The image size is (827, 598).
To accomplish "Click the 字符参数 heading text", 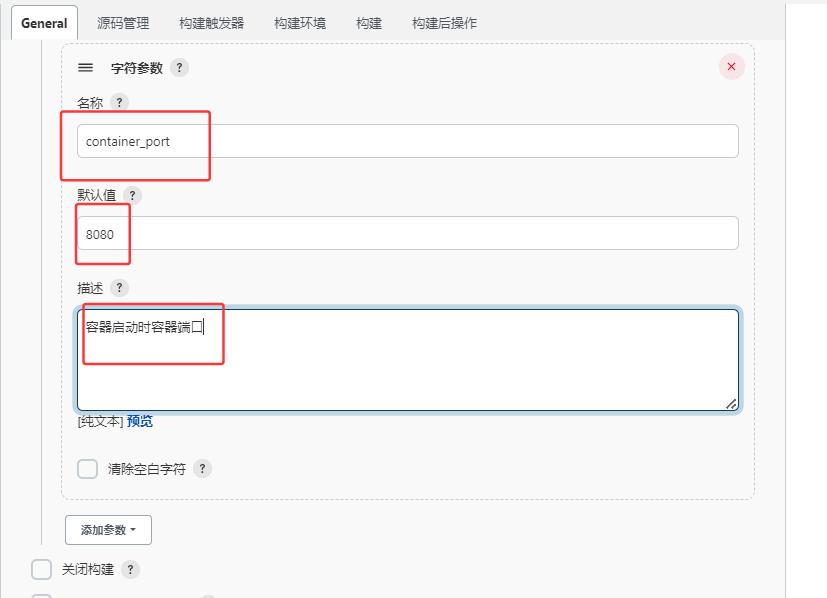I will (x=137, y=68).
